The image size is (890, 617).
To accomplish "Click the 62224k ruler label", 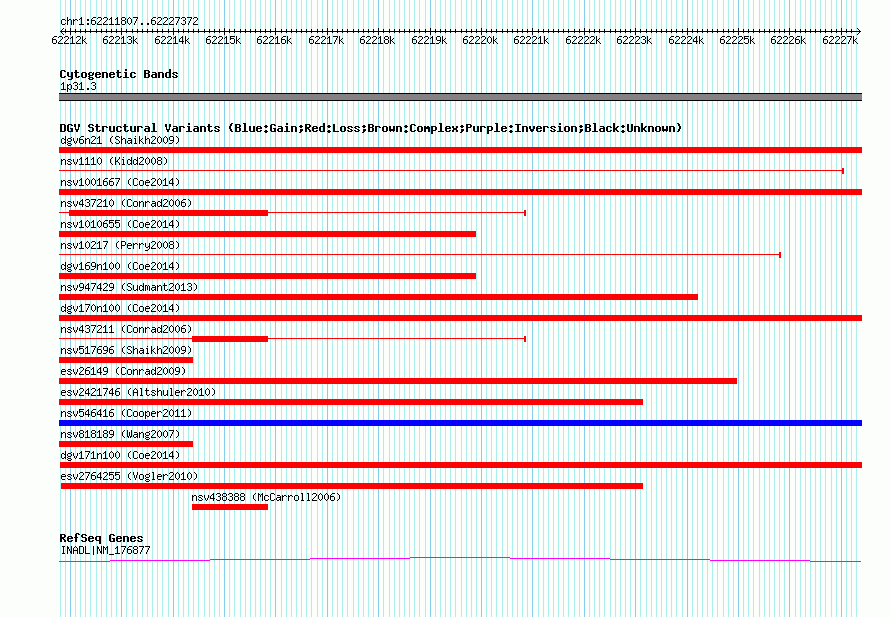I will (x=686, y=40).
